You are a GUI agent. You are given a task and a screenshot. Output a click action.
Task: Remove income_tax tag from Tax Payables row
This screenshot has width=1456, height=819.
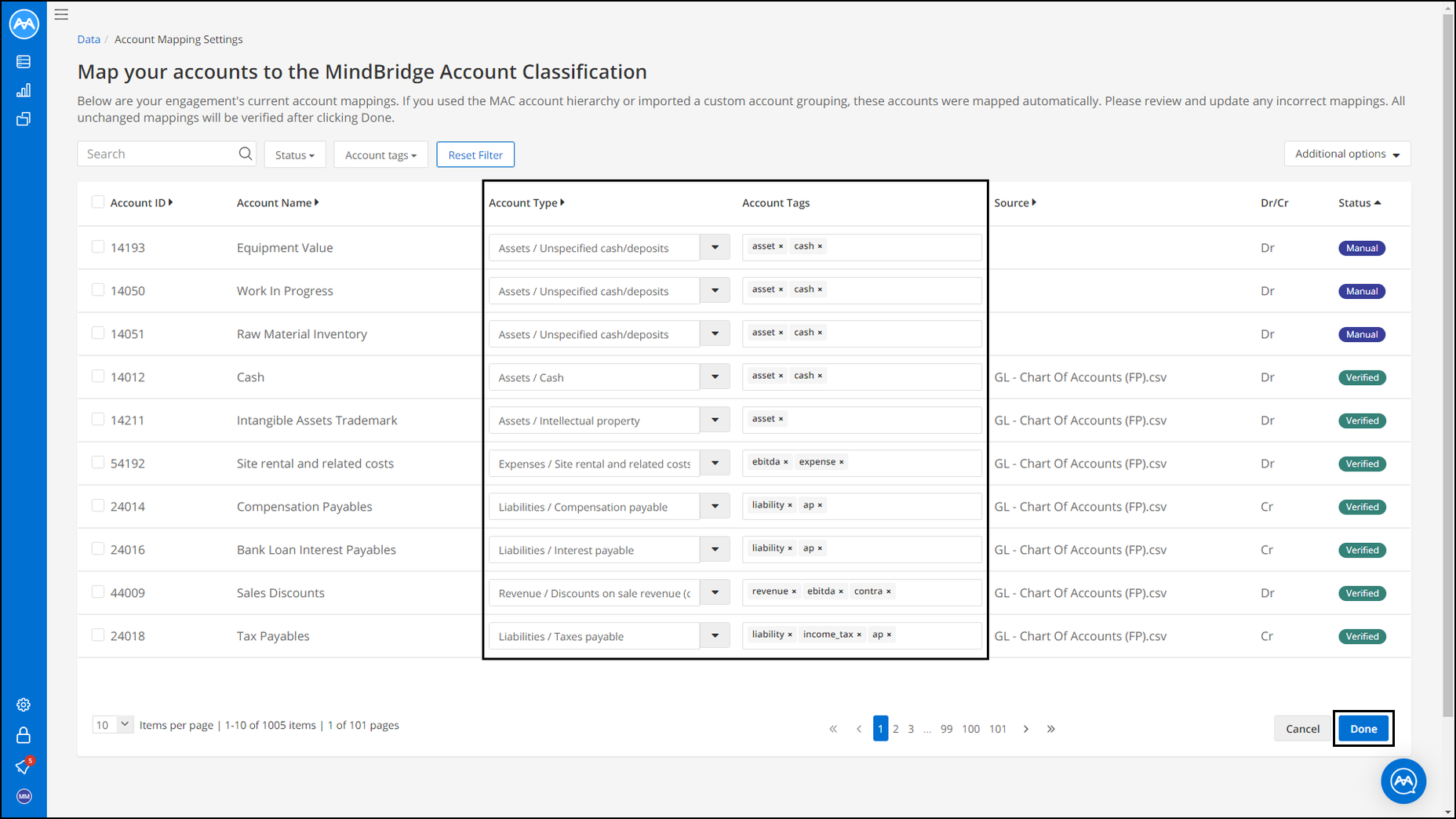click(x=859, y=635)
